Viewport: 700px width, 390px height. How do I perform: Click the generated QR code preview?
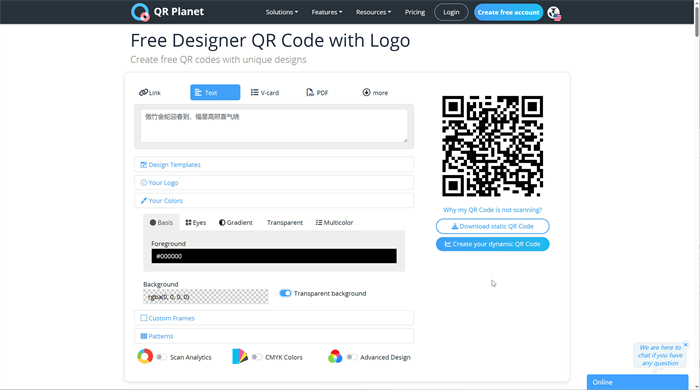[x=492, y=146]
